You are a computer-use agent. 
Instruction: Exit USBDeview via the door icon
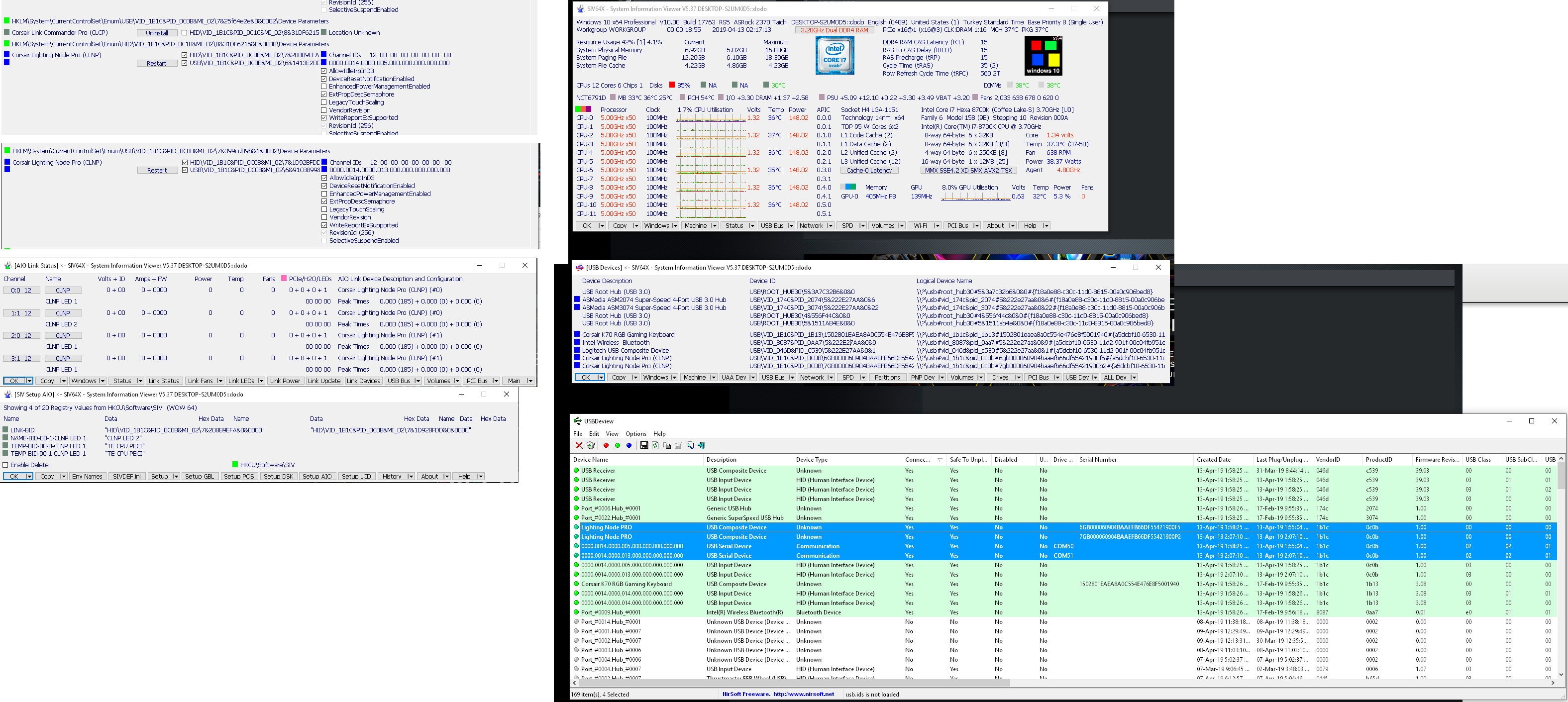click(701, 445)
